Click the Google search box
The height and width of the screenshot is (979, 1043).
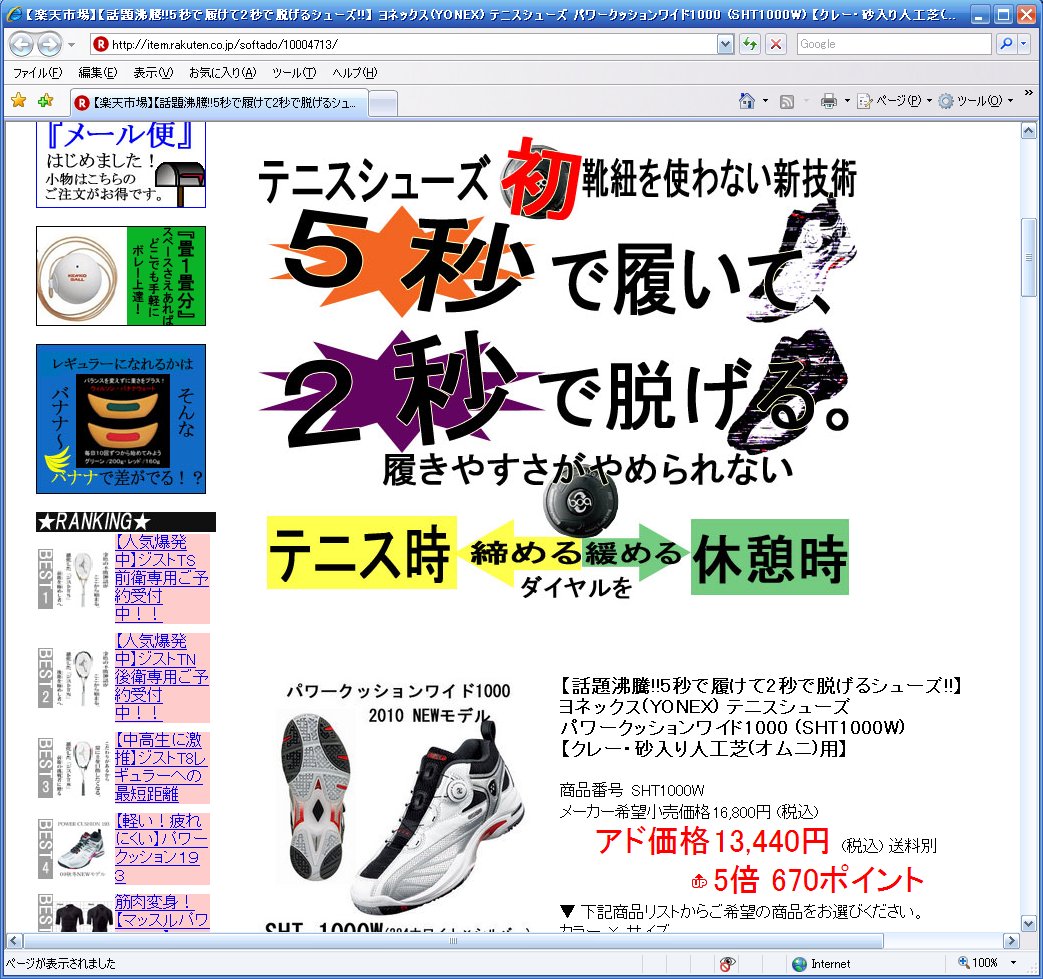894,44
